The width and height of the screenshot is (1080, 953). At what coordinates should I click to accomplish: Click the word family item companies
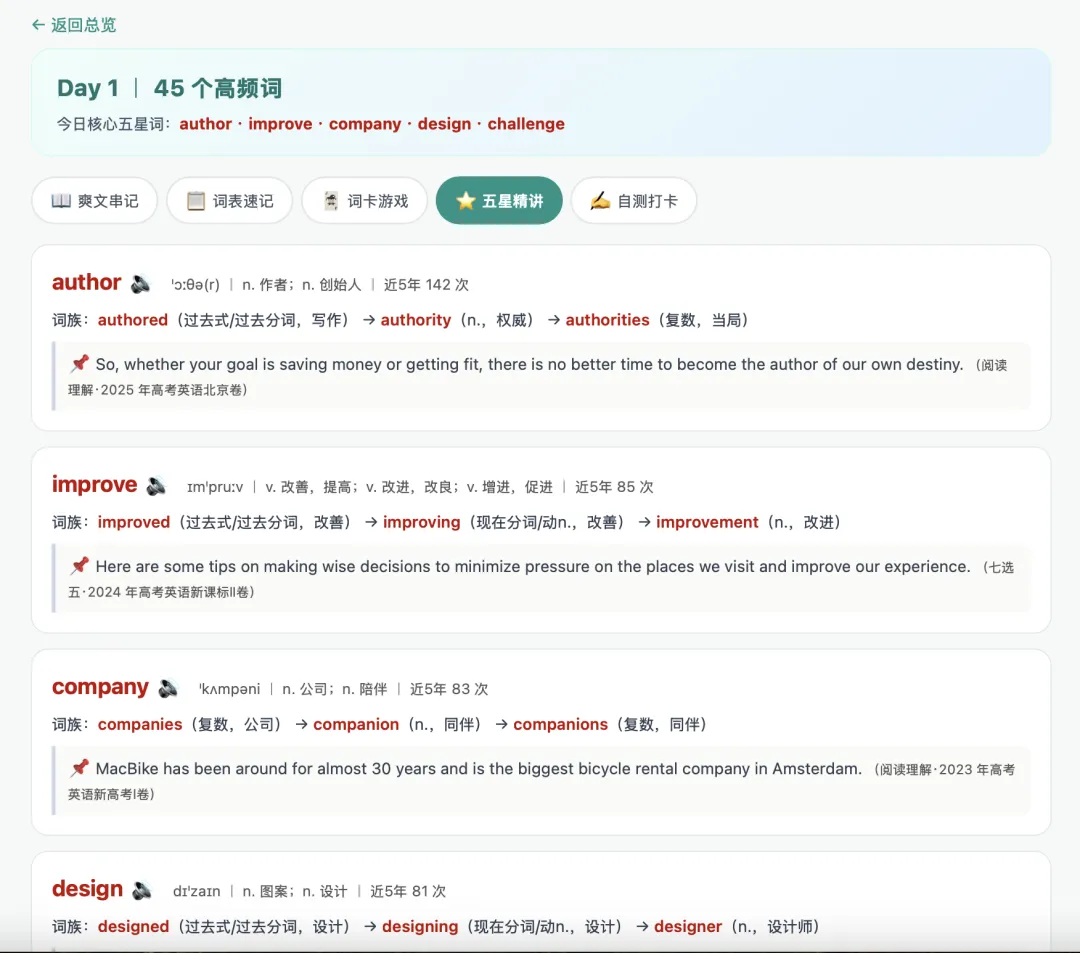(x=140, y=724)
